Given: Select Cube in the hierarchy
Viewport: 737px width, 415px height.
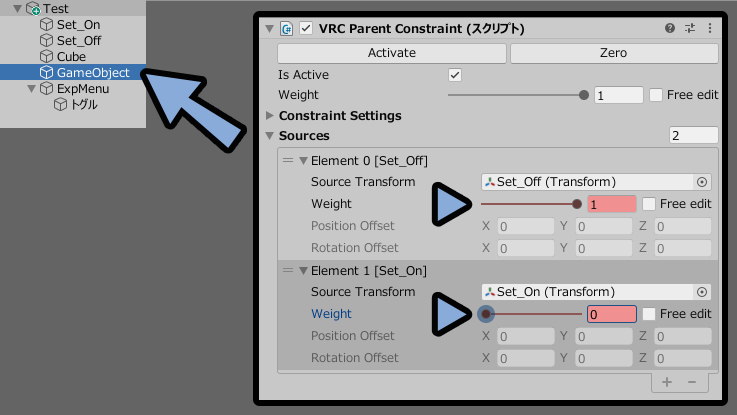Looking at the screenshot, I should [x=71, y=56].
